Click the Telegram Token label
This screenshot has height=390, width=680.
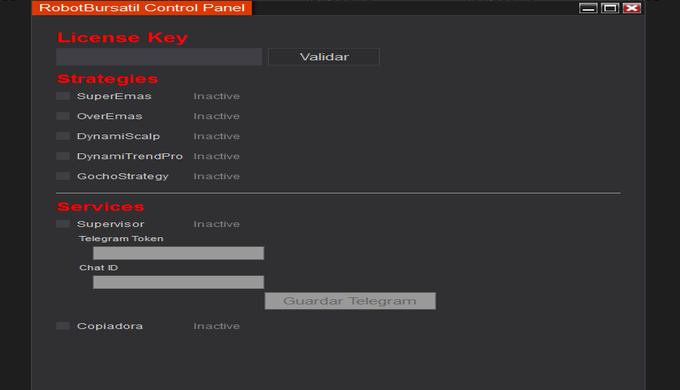tap(121, 239)
